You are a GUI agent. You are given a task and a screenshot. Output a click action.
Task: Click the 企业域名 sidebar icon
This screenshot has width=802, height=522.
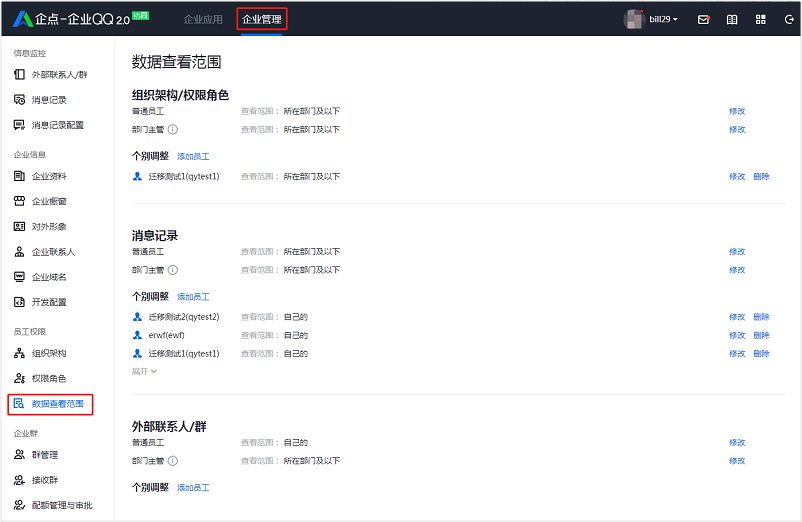(19, 277)
